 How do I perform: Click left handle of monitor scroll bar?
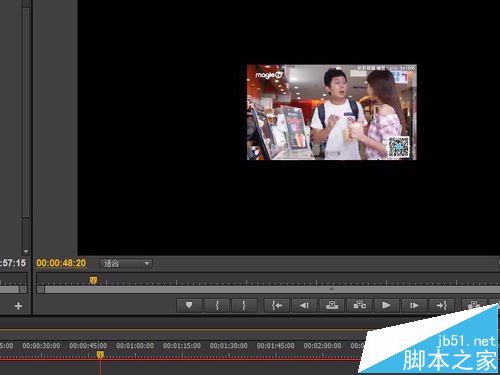(40, 289)
